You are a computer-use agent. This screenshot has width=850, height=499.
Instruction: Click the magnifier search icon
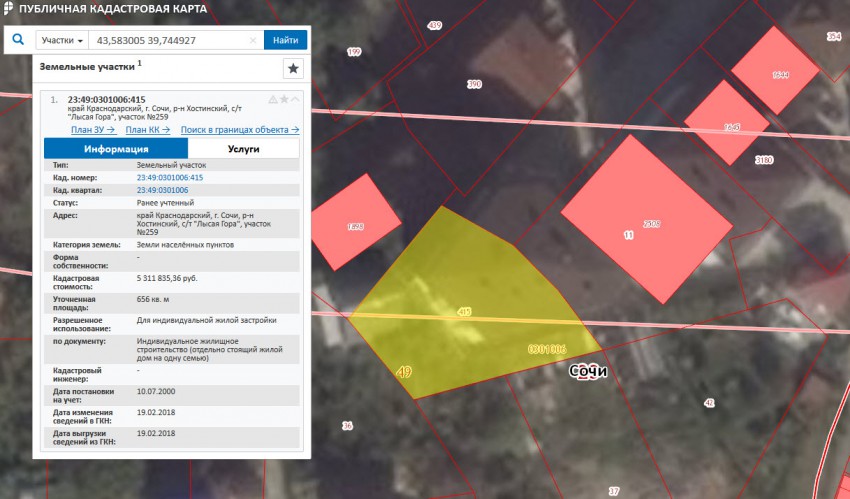(x=18, y=41)
